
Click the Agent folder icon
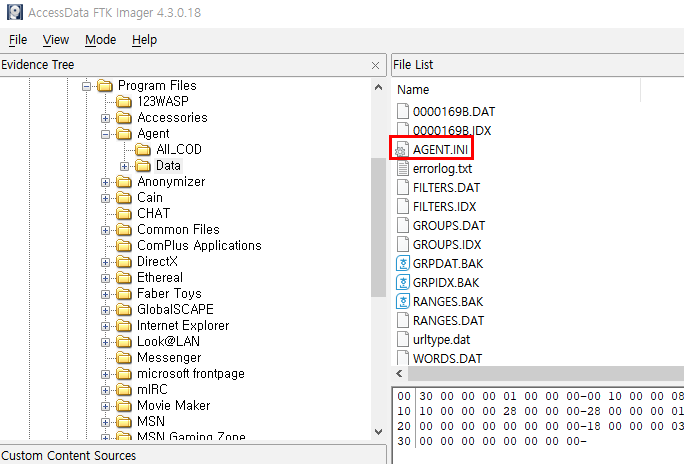coord(124,133)
